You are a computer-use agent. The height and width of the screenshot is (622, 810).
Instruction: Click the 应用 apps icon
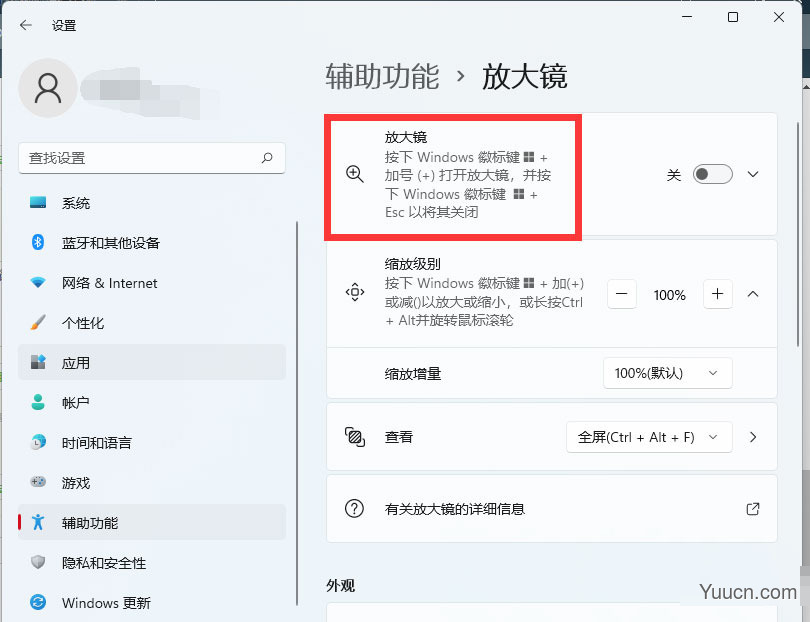coord(38,362)
